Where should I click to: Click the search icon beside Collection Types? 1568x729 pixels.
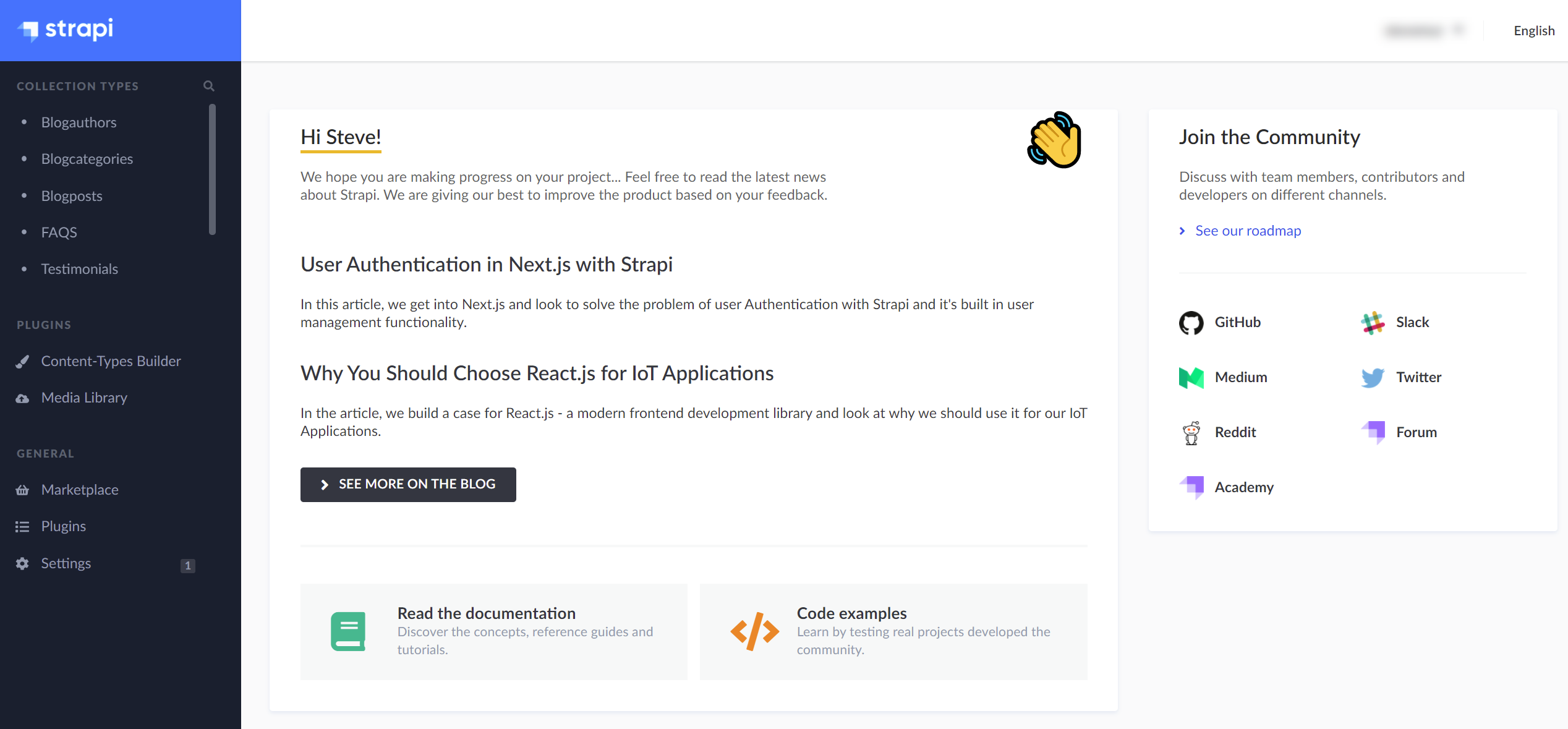click(209, 86)
